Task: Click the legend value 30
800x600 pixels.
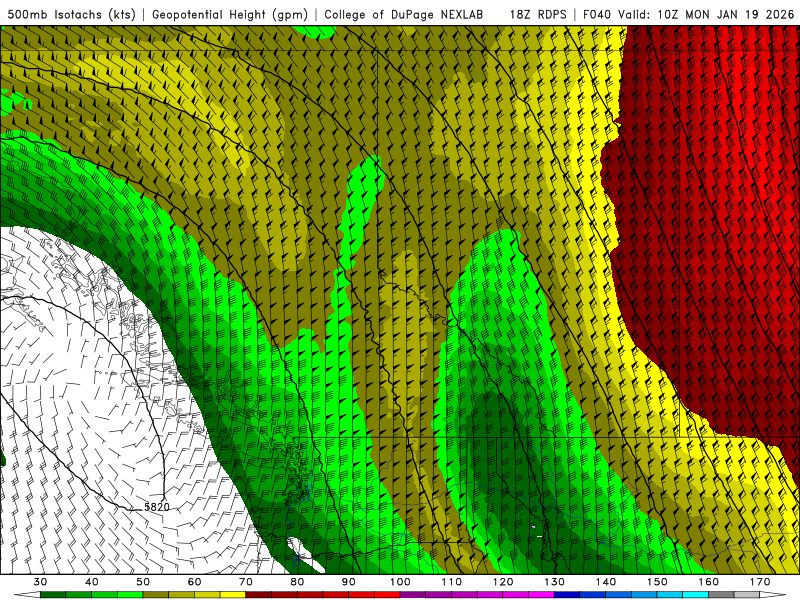Action: click(40, 582)
